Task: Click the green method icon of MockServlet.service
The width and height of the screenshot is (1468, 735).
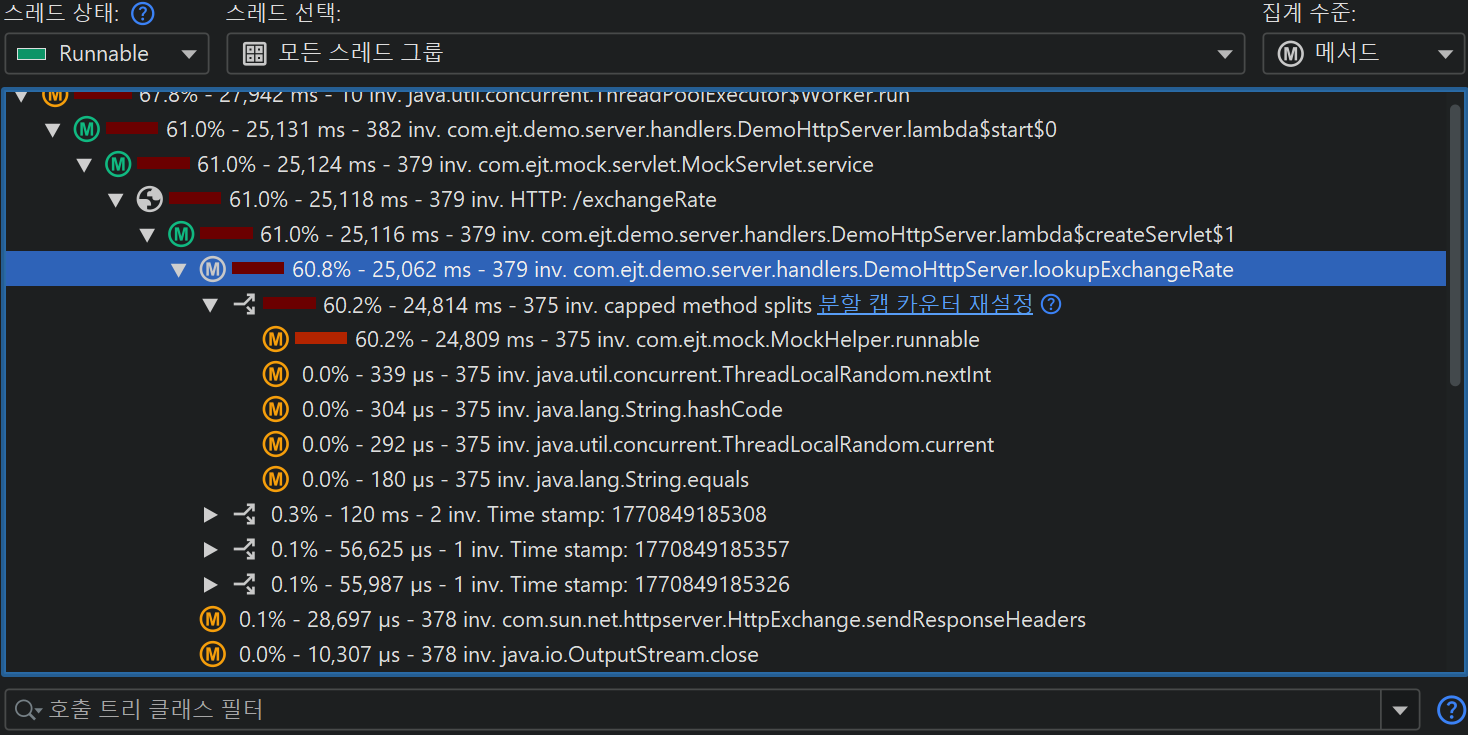Action: pyautogui.click(x=118, y=165)
